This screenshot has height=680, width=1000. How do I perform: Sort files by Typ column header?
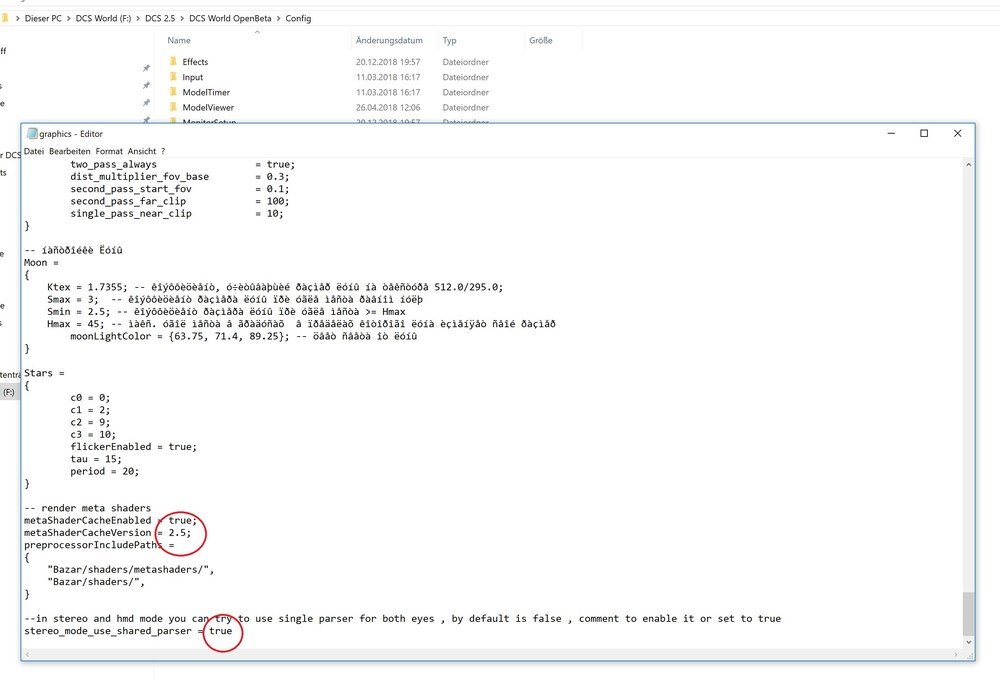450,40
